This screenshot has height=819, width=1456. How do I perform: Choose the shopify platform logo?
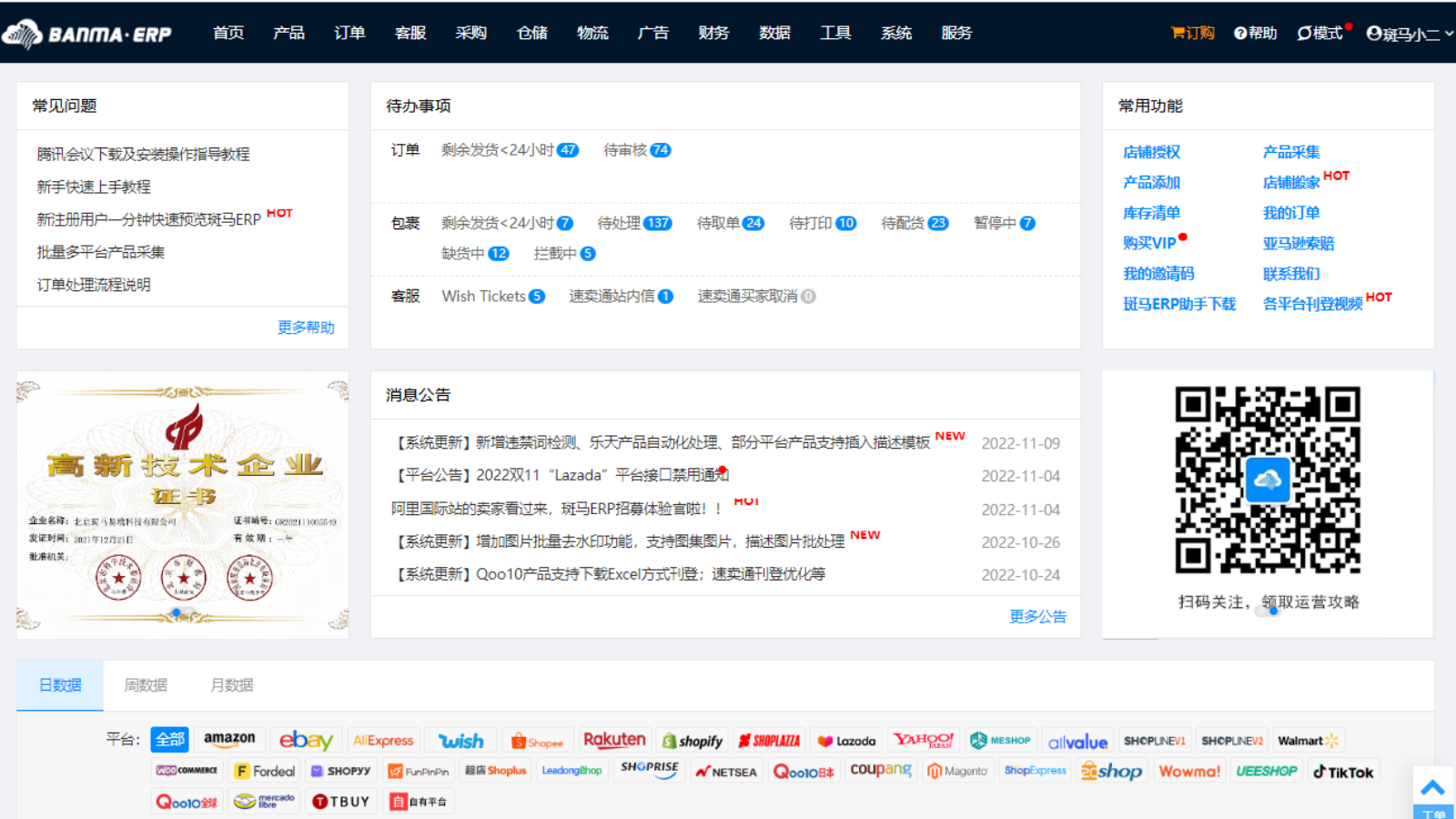(693, 741)
